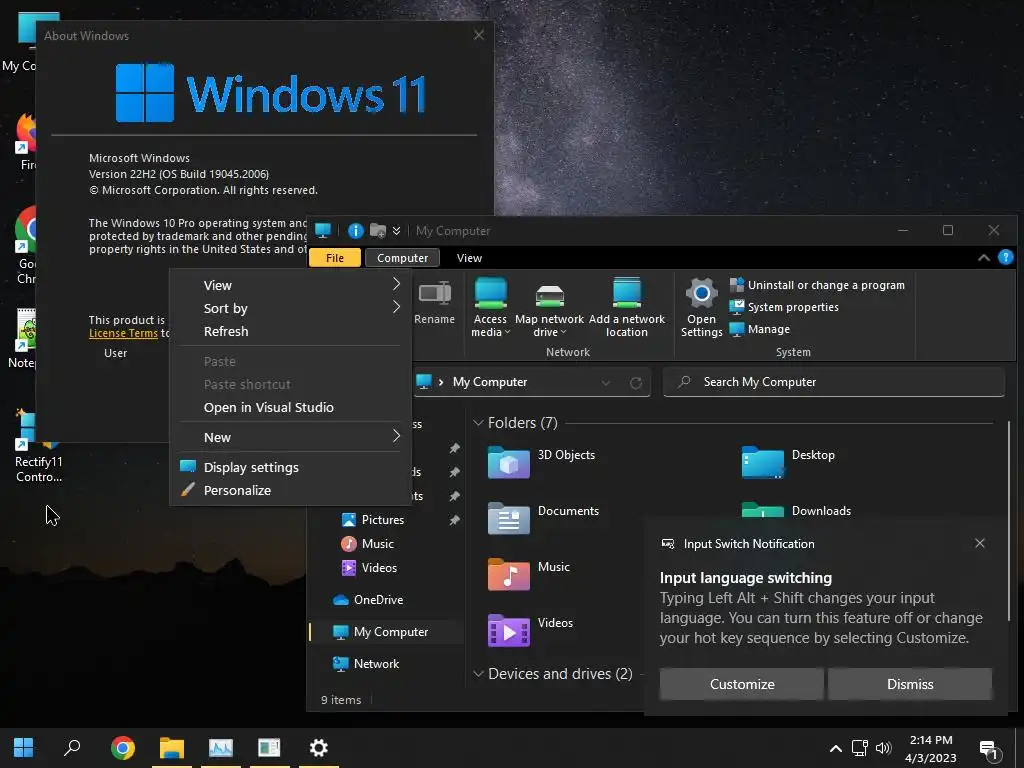
Task: Click the volume speaker tray icon
Action: click(x=883, y=748)
